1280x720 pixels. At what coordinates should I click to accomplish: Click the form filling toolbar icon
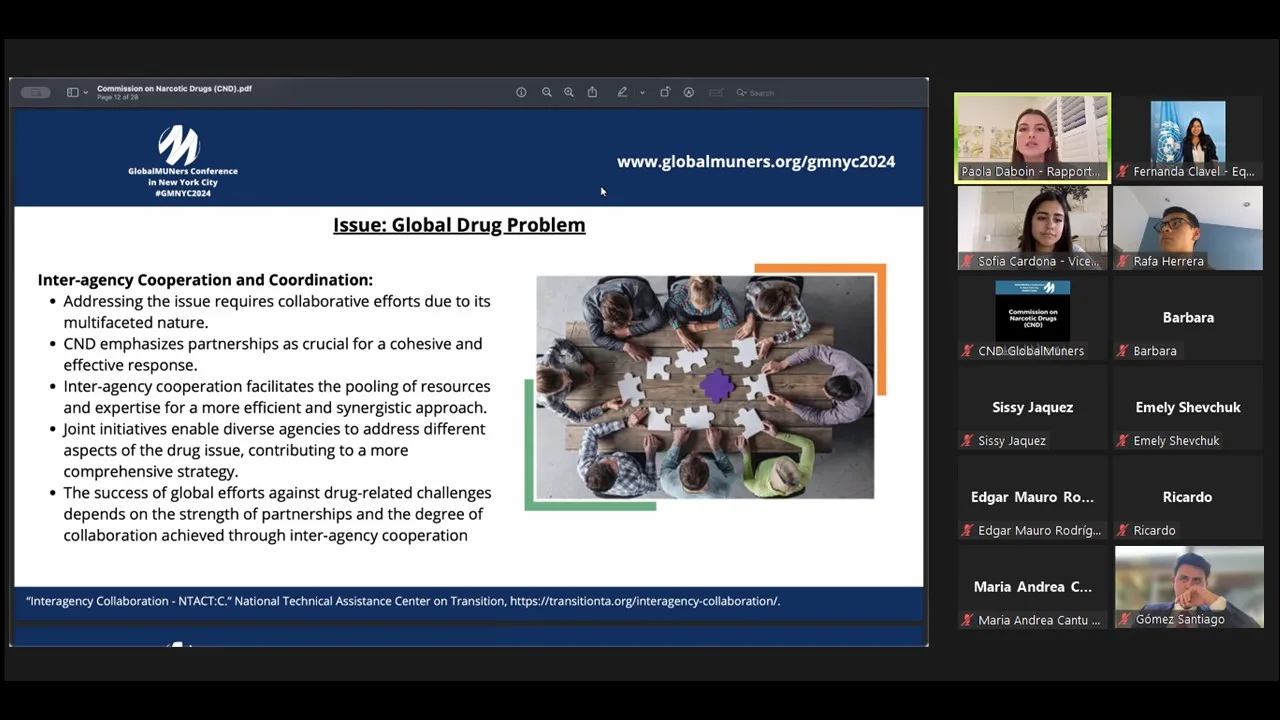716,92
